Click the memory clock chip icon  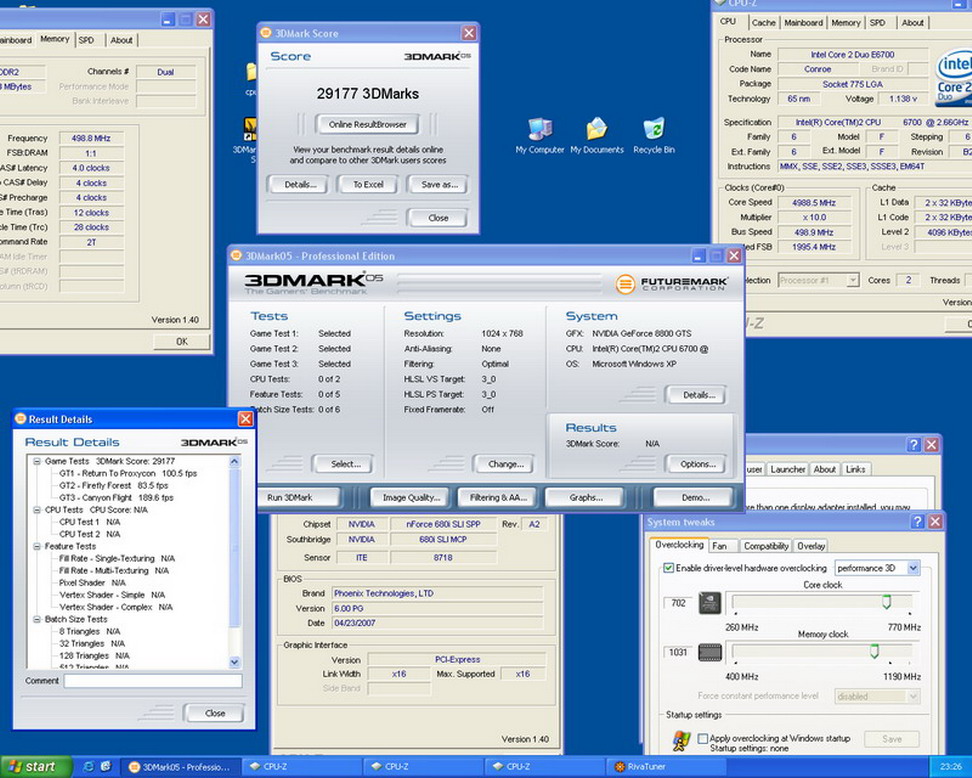click(710, 652)
